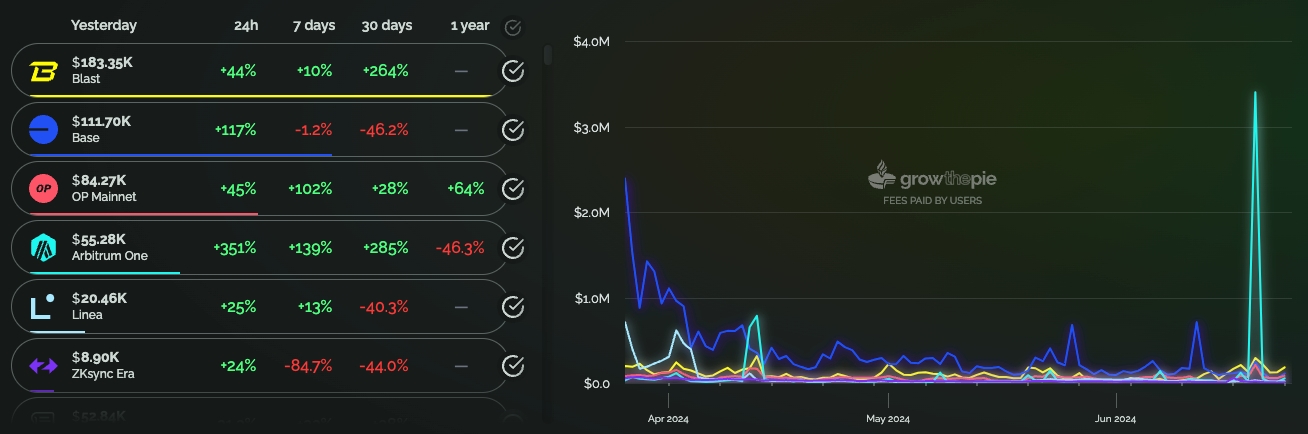
Task: Click the tall cyan spike peak in chart
Action: pyautogui.click(x=1254, y=93)
